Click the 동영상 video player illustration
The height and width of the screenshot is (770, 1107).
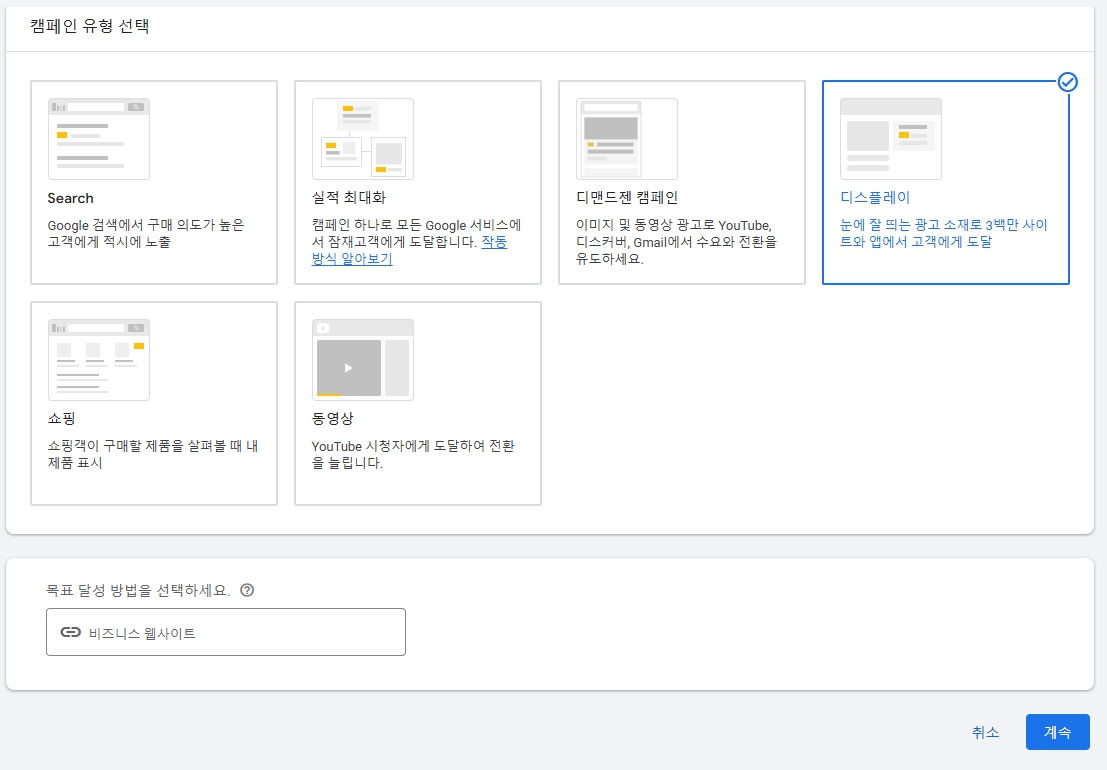363,360
